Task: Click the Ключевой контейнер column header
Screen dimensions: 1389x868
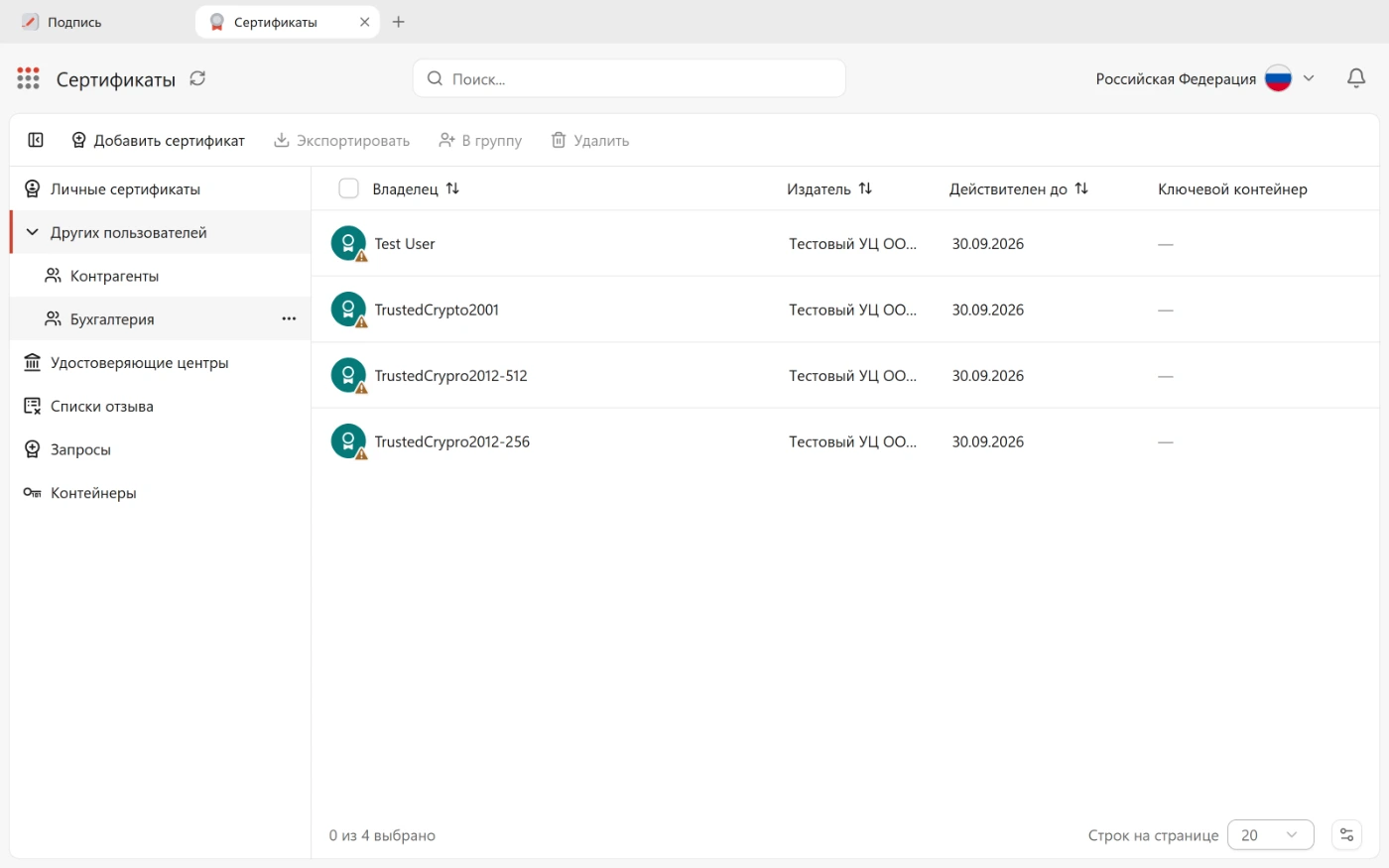Action: click(x=1232, y=188)
